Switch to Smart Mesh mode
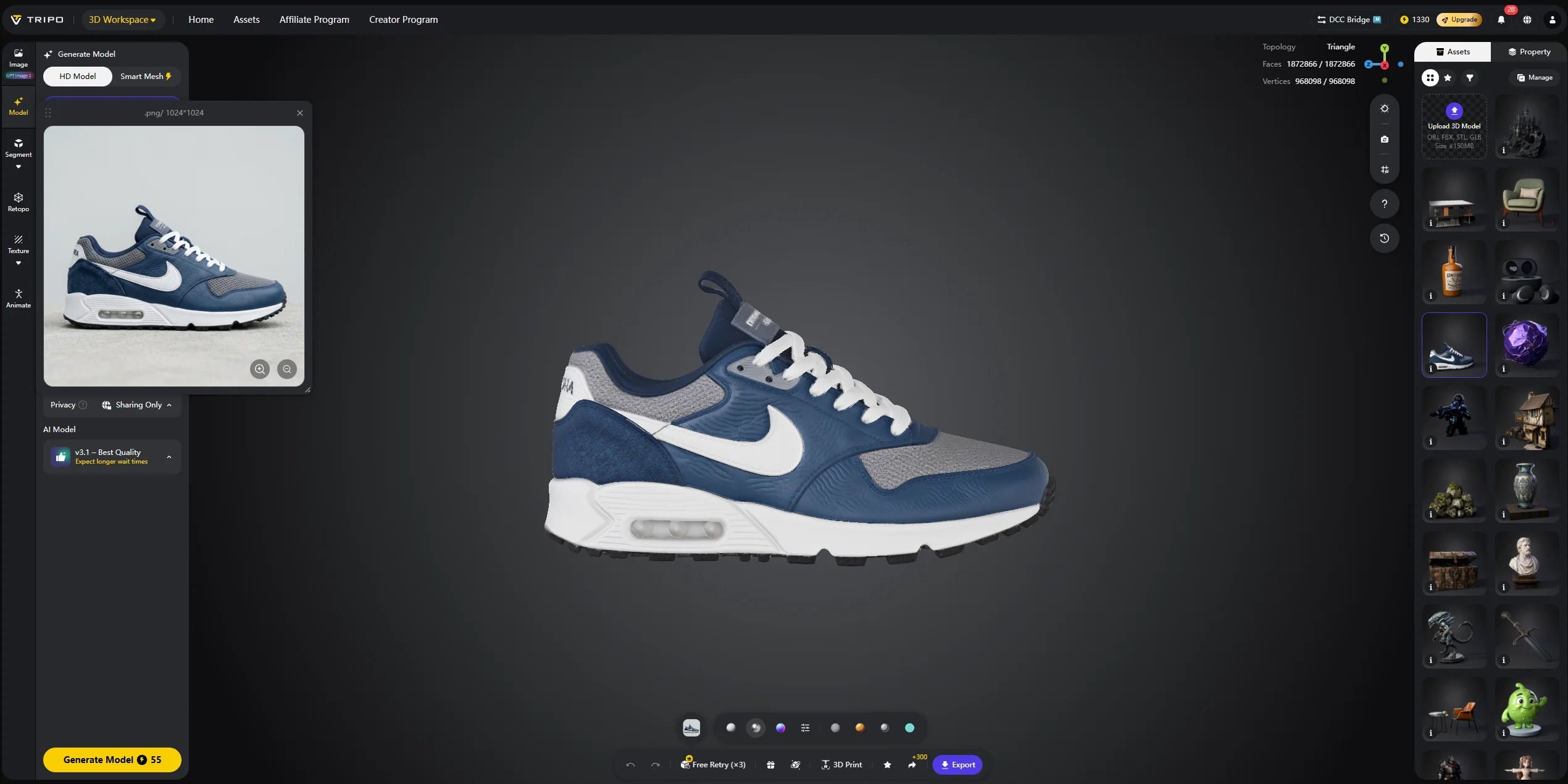This screenshot has height=784, width=1568. pyautogui.click(x=146, y=77)
